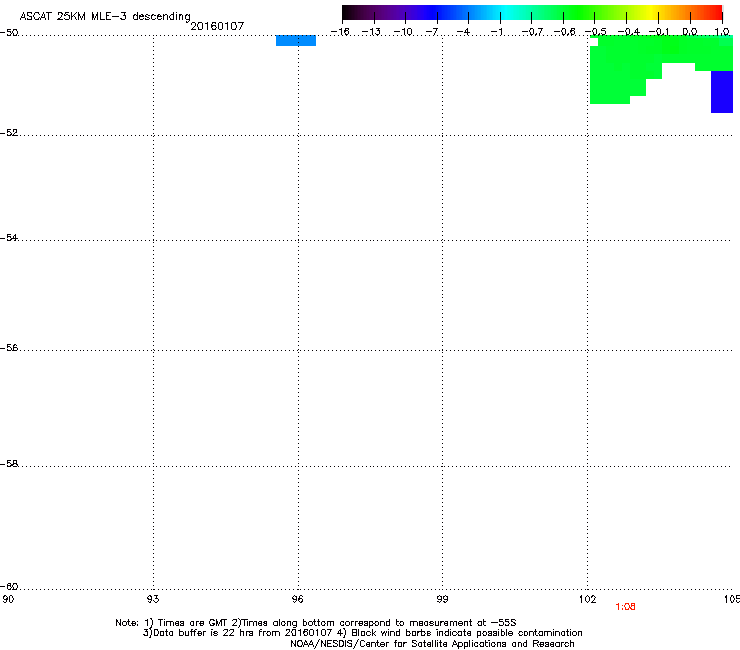Click the -0.5 color scale label
Image resolution: width=740 pixels, height=650 pixels.
(x=596, y=32)
